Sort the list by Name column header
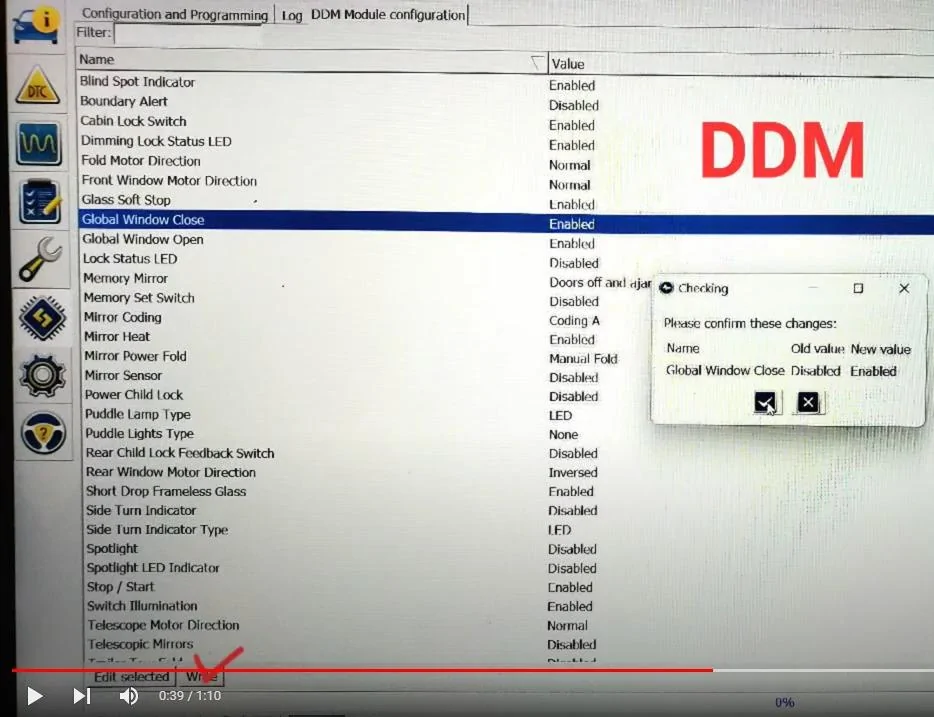This screenshot has height=717, width=934. point(310,60)
